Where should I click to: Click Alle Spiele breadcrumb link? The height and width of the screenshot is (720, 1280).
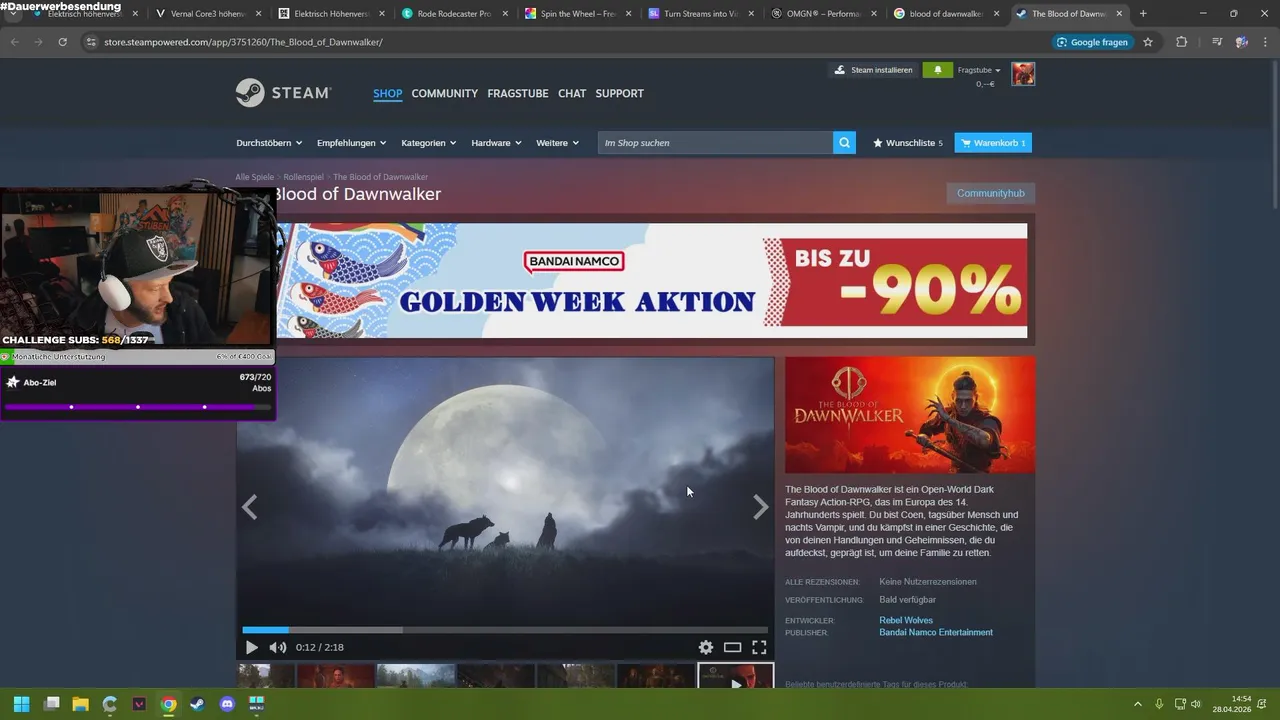(x=255, y=177)
